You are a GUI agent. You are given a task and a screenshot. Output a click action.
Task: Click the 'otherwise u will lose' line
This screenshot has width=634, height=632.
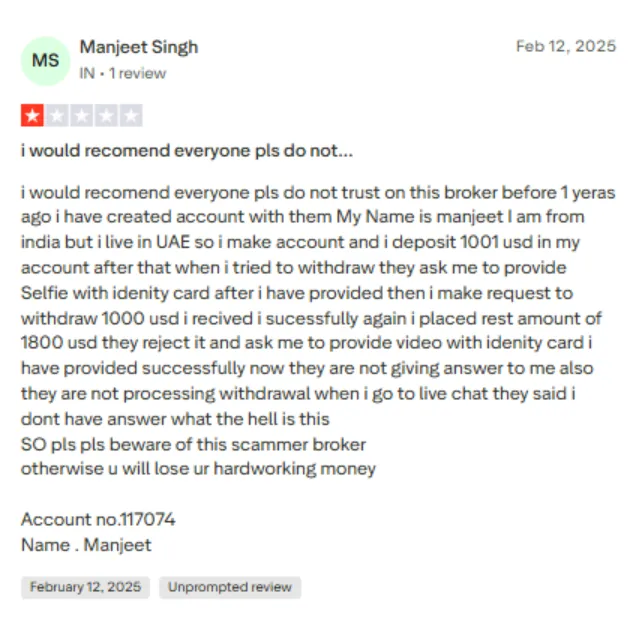point(198,469)
